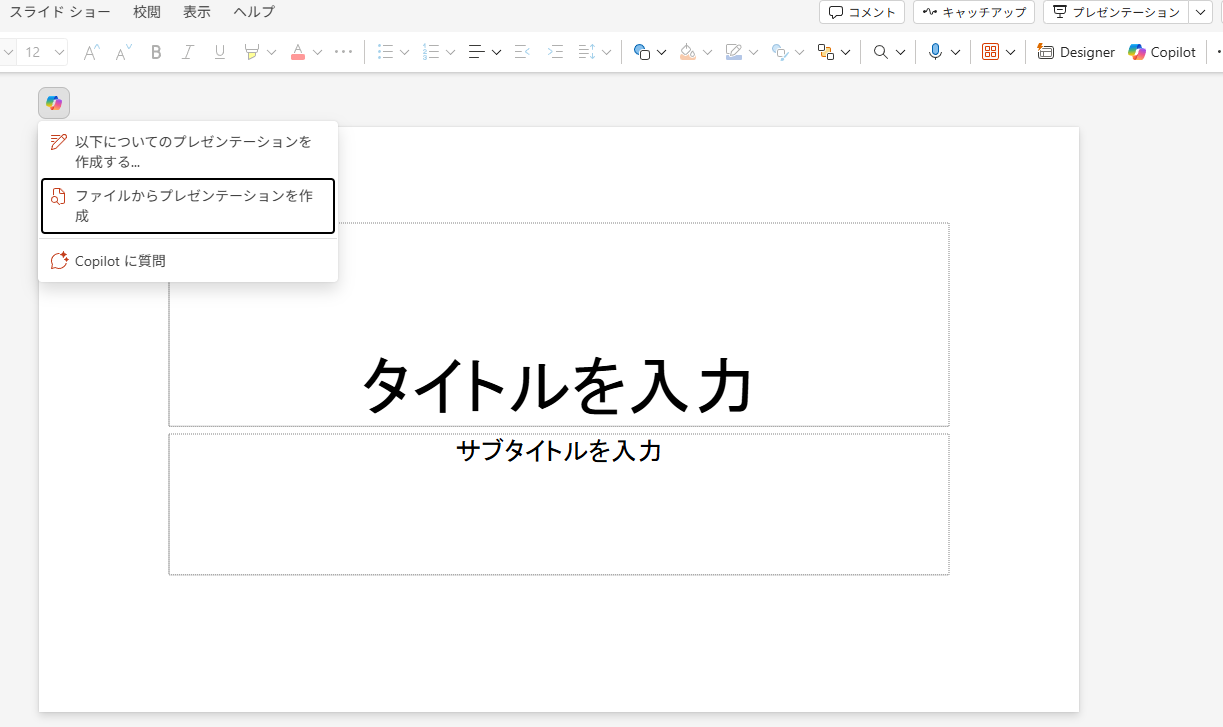Open the Arrange dropdown arrow
This screenshot has height=727, width=1223.
(846, 52)
